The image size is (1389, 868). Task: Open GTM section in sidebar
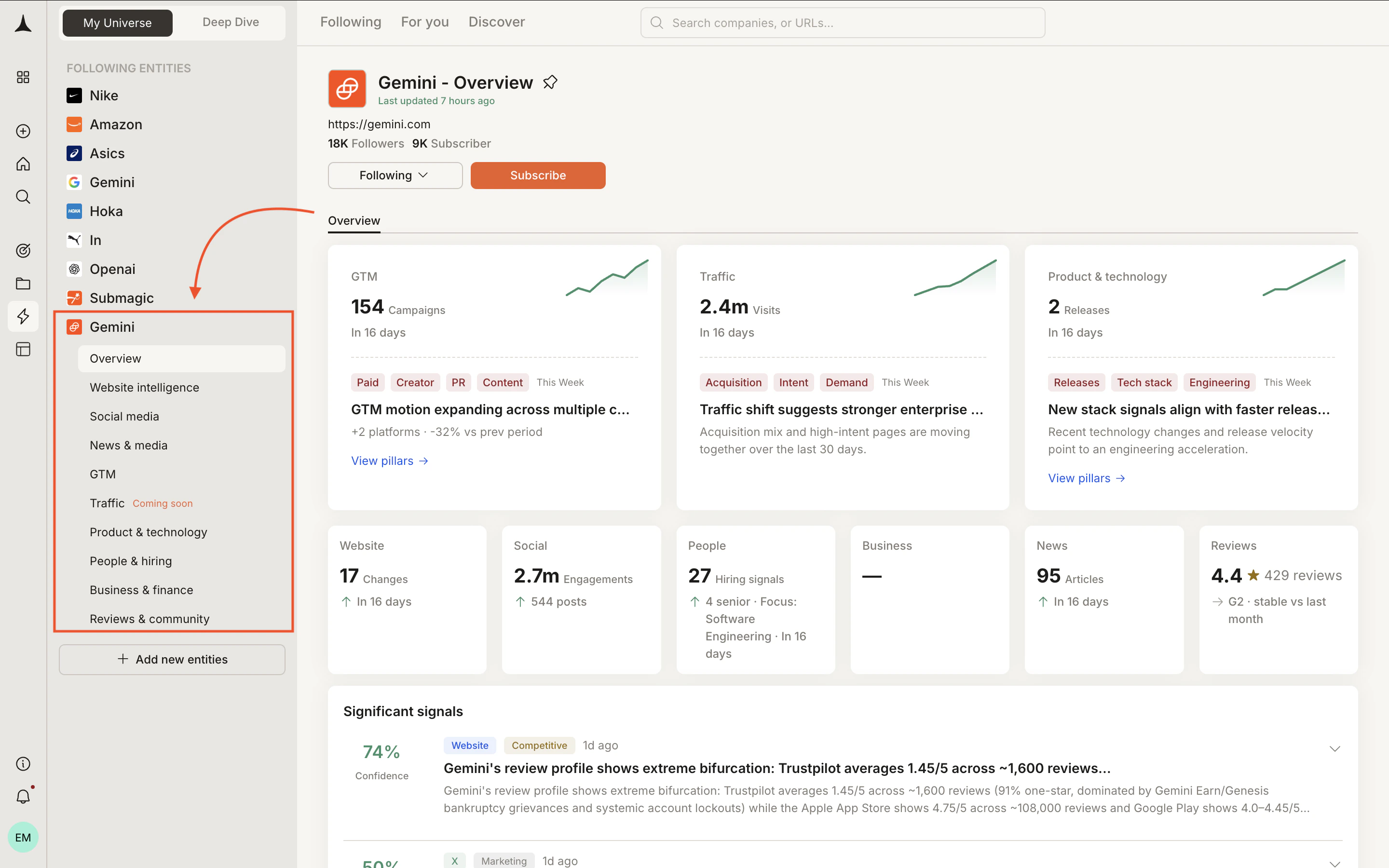pyautogui.click(x=103, y=475)
